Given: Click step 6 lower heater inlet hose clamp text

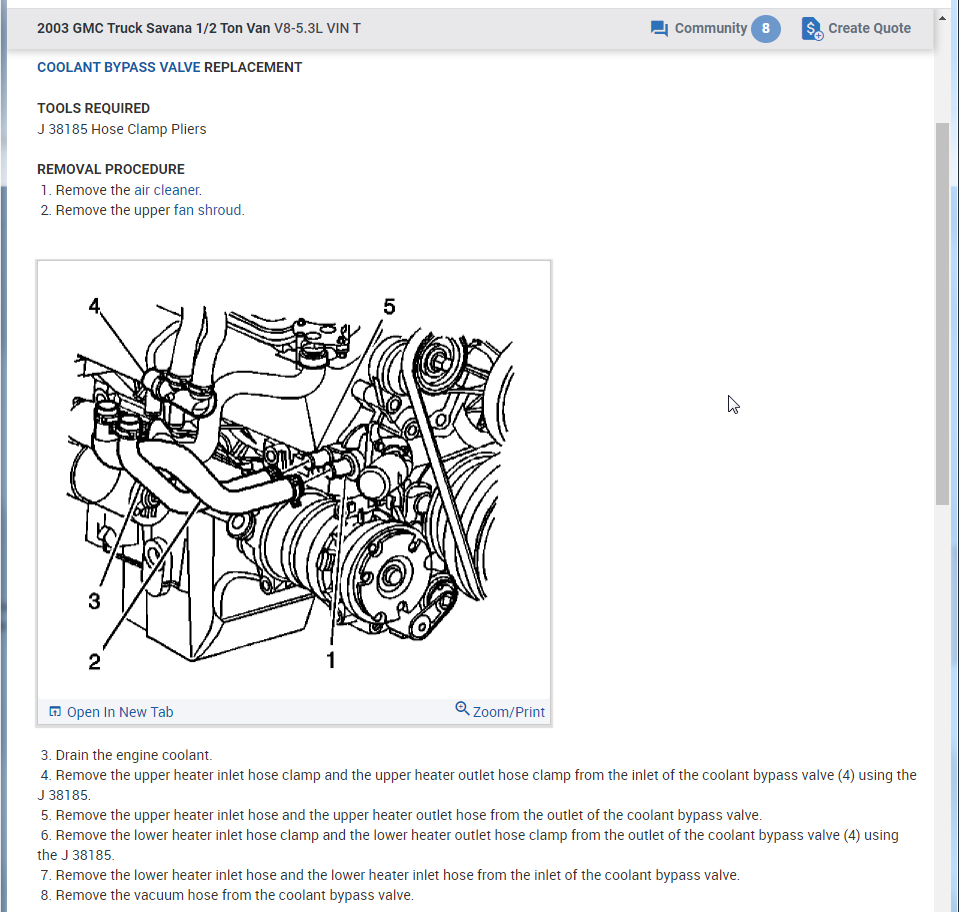Looking at the screenshot, I should click(468, 845).
